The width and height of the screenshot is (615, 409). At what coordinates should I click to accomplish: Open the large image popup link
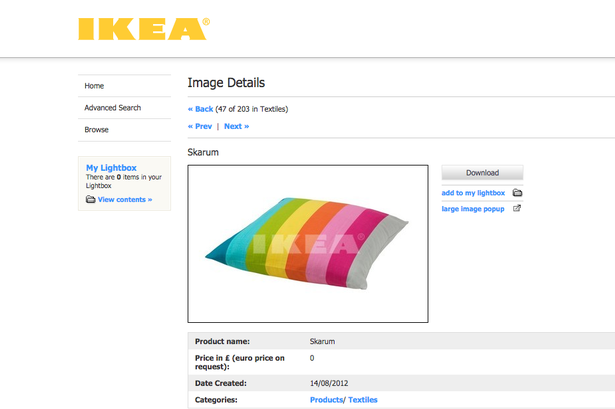coord(474,209)
